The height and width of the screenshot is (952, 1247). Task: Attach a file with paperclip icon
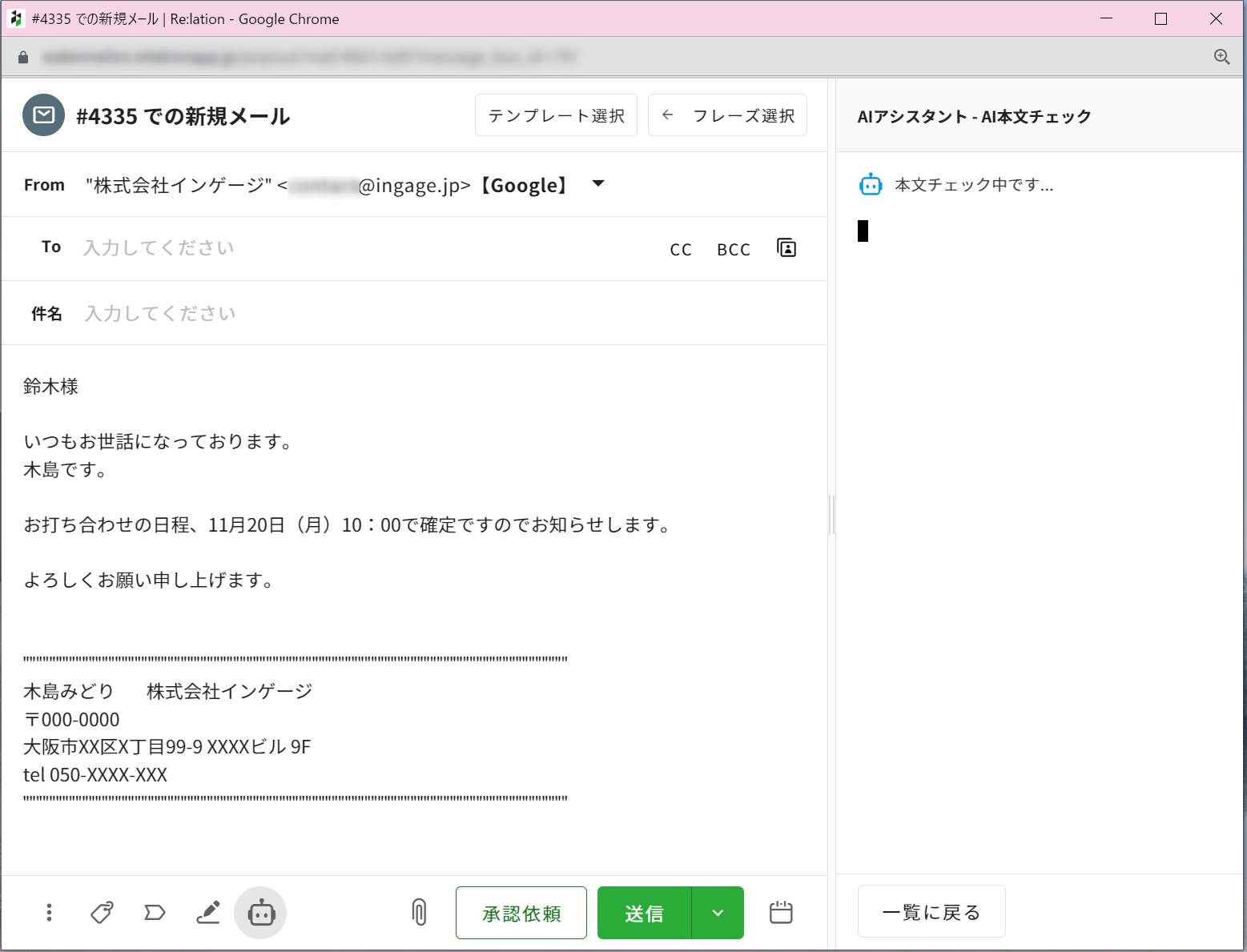point(420,912)
